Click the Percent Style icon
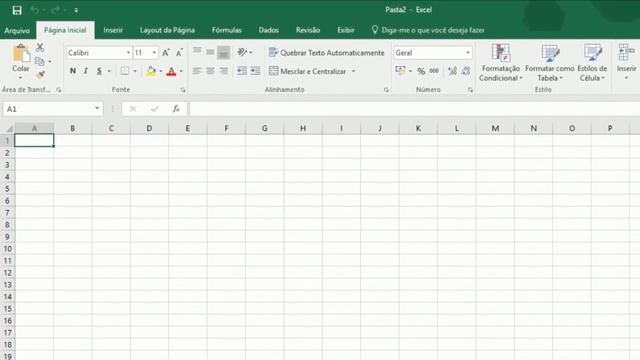640x360 pixels. click(421, 71)
